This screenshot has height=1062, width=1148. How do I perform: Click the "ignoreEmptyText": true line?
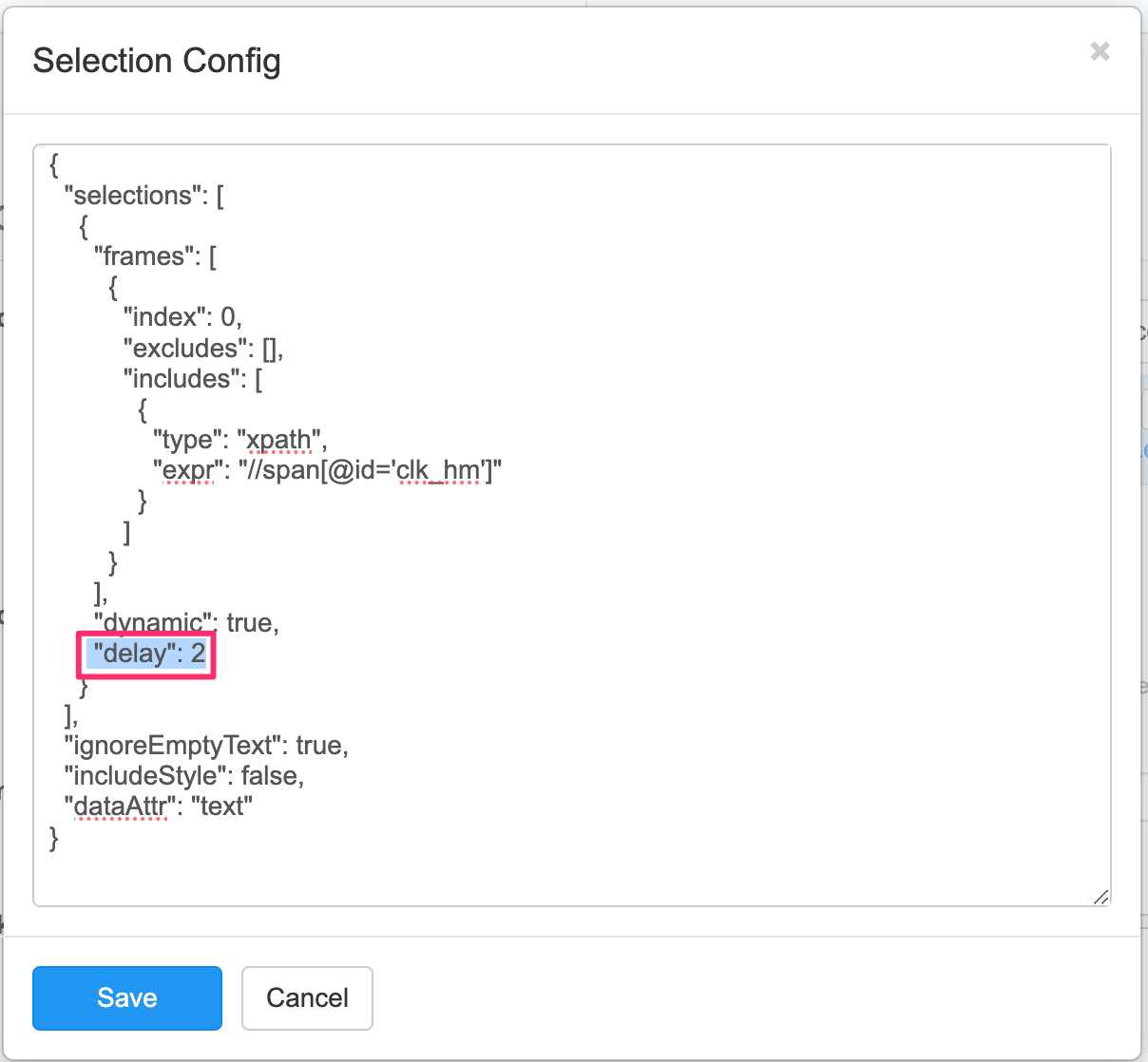coord(205,745)
